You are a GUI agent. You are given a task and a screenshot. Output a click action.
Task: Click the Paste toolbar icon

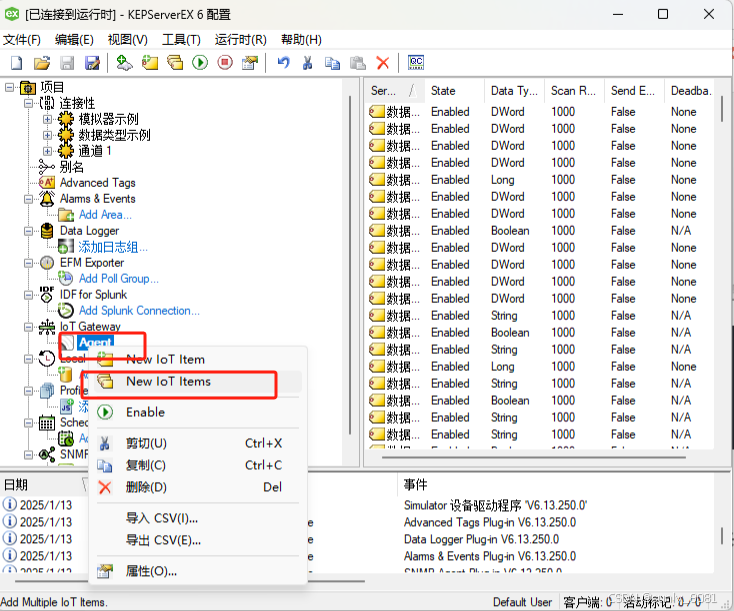[358, 63]
